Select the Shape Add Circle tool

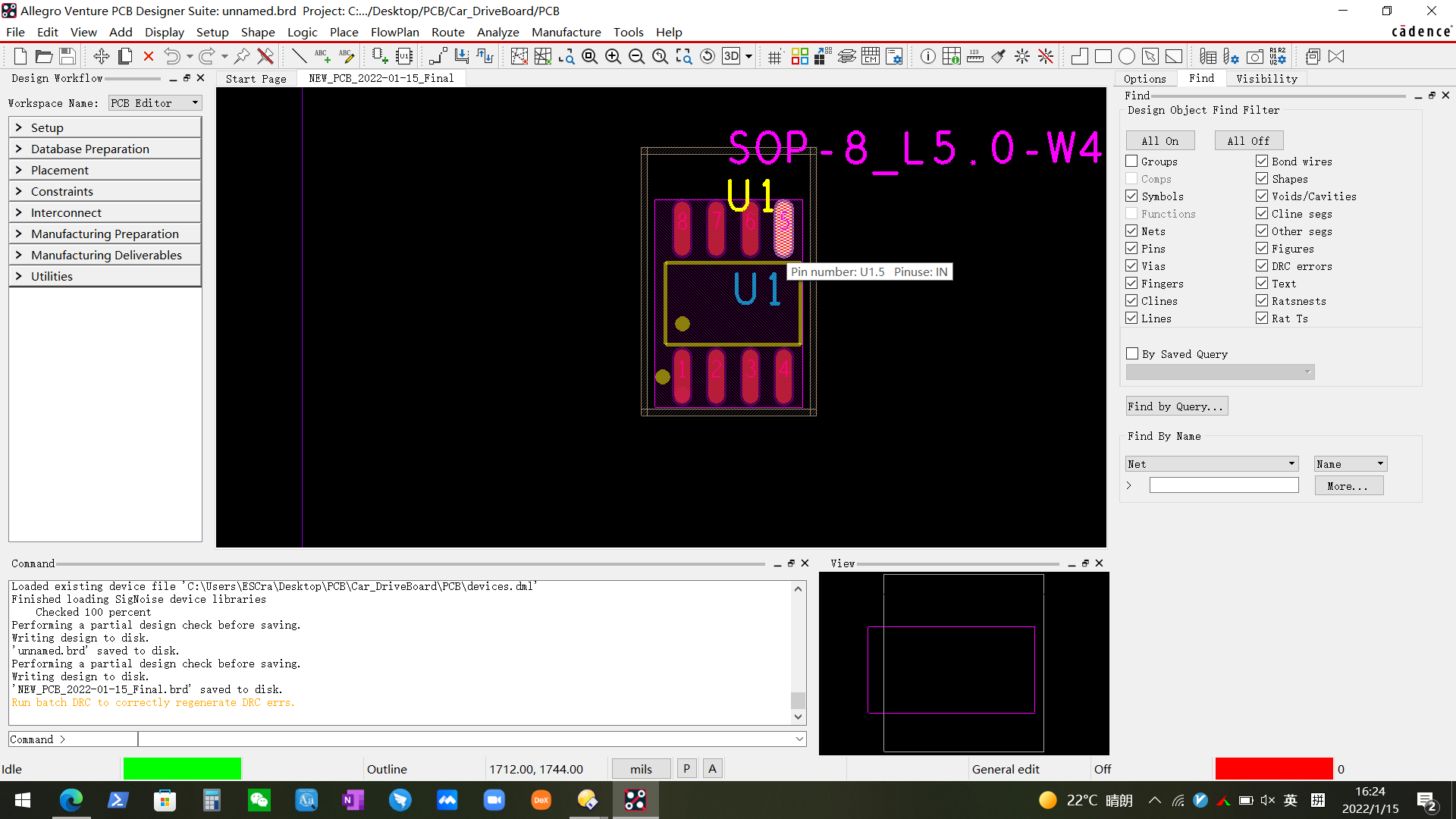[x=1127, y=56]
